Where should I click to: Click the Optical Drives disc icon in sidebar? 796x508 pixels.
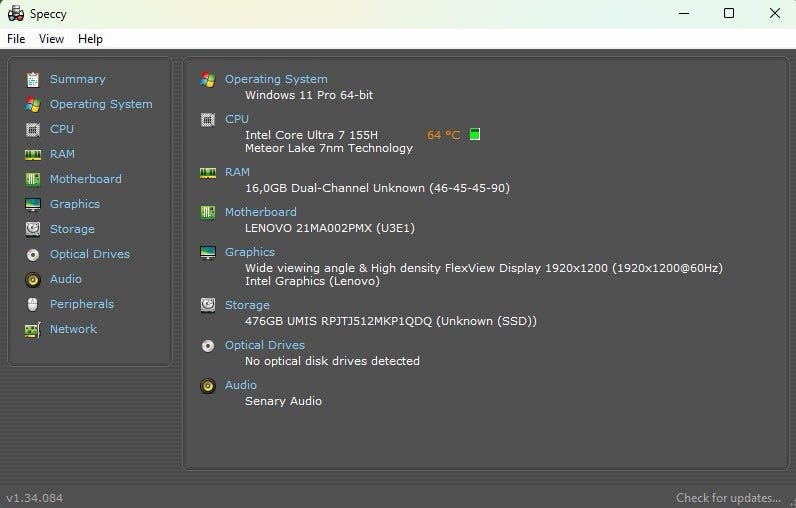33,255
